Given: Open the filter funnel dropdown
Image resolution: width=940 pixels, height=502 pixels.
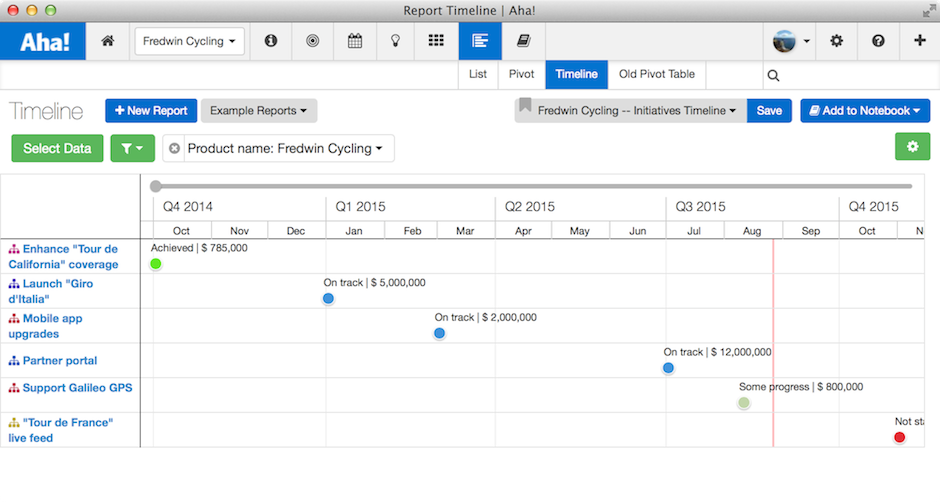Looking at the screenshot, I should [x=132, y=148].
